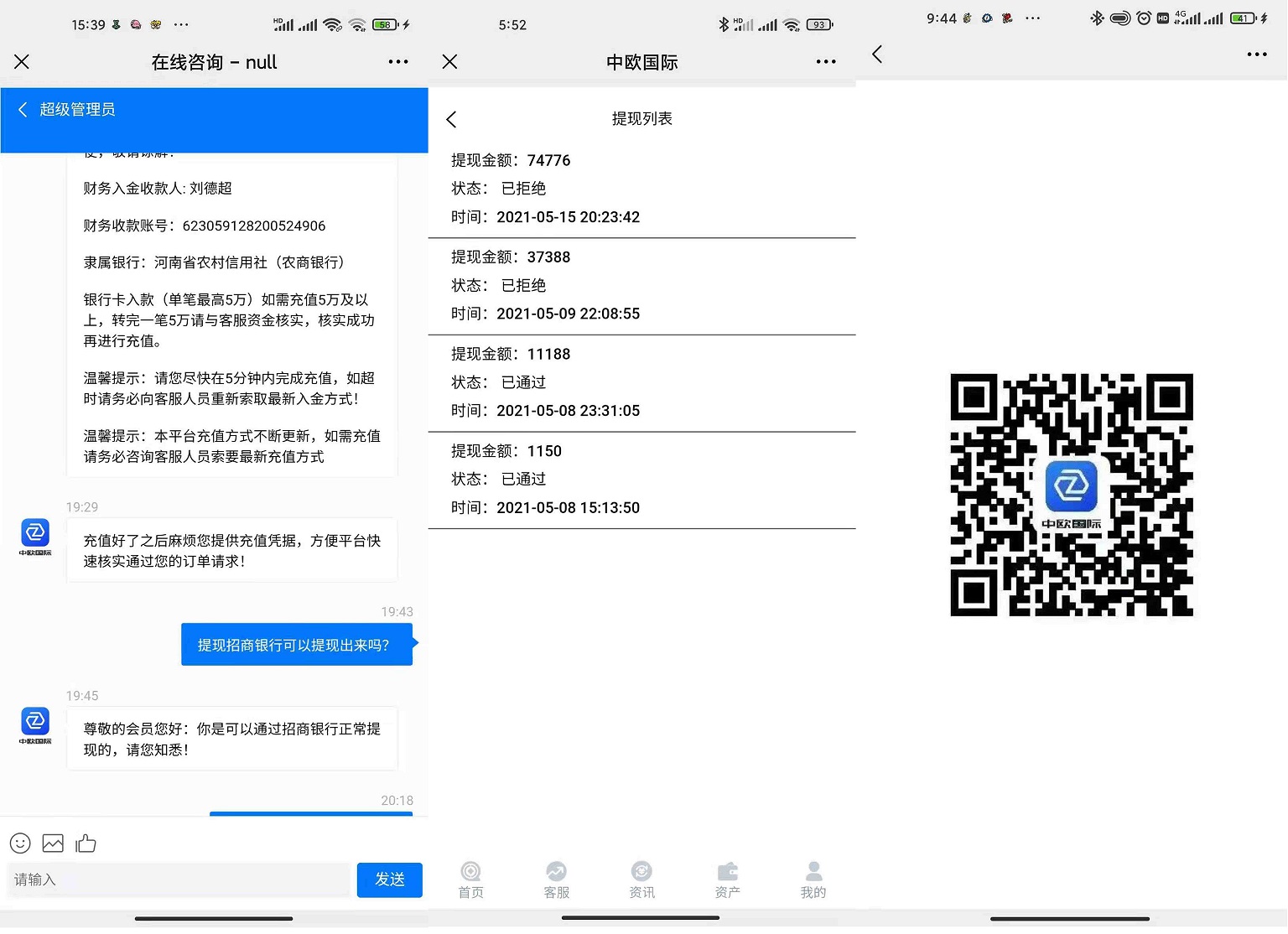
Task: Attach an image to the chat
Action: click(53, 843)
